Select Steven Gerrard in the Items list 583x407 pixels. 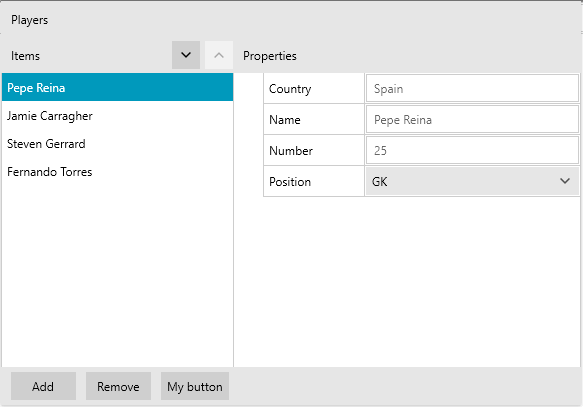click(x=117, y=143)
